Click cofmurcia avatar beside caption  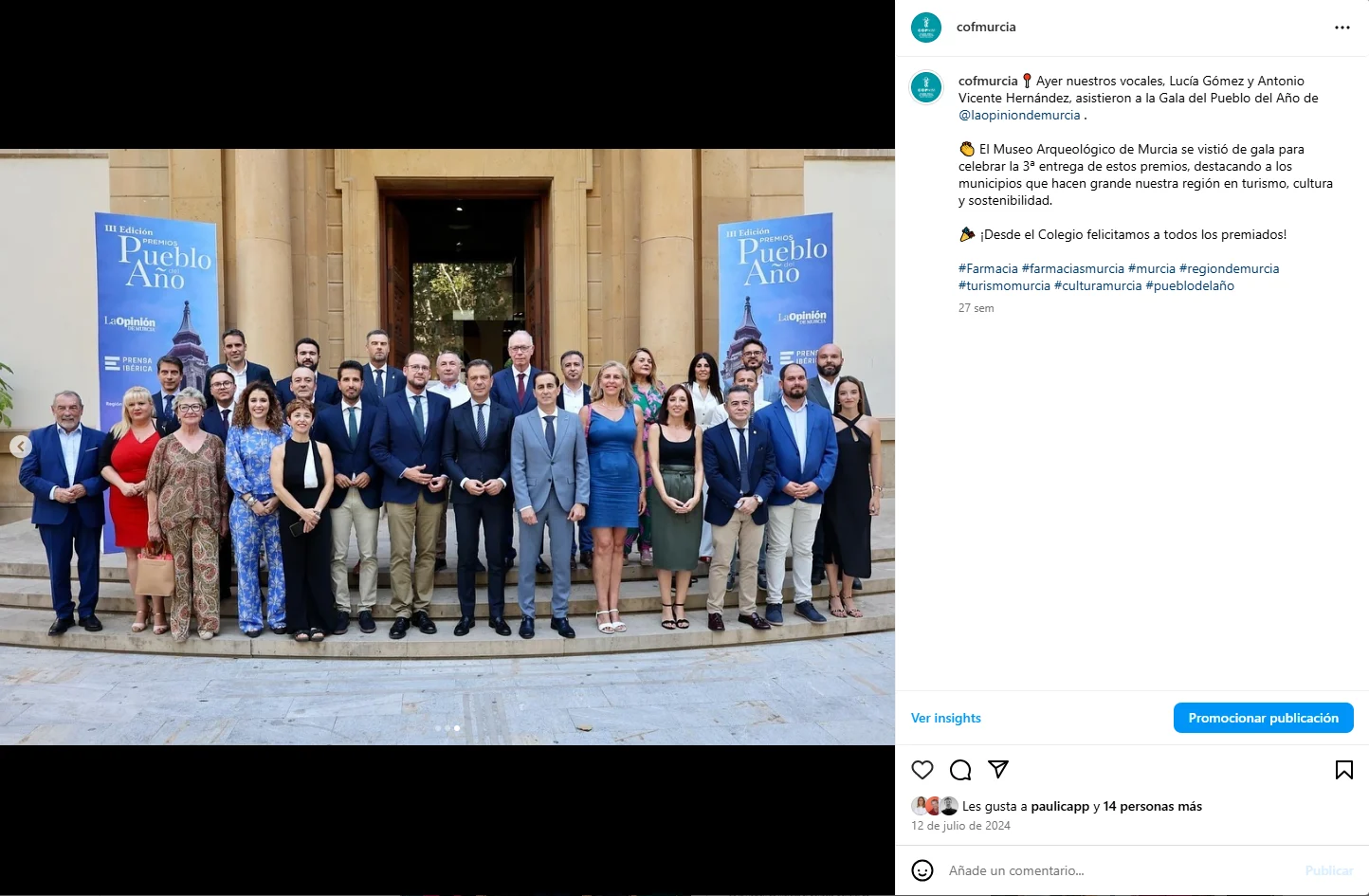pos(926,87)
